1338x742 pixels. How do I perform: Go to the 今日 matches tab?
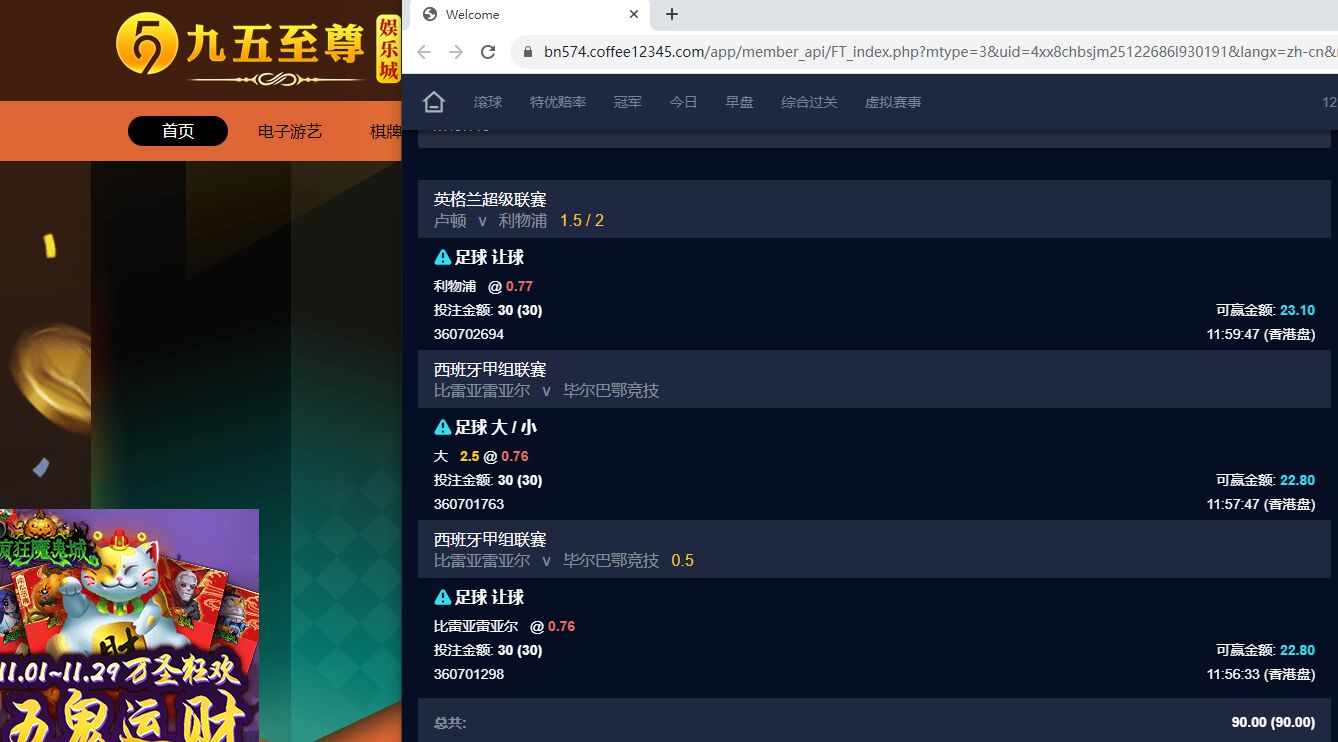684,102
